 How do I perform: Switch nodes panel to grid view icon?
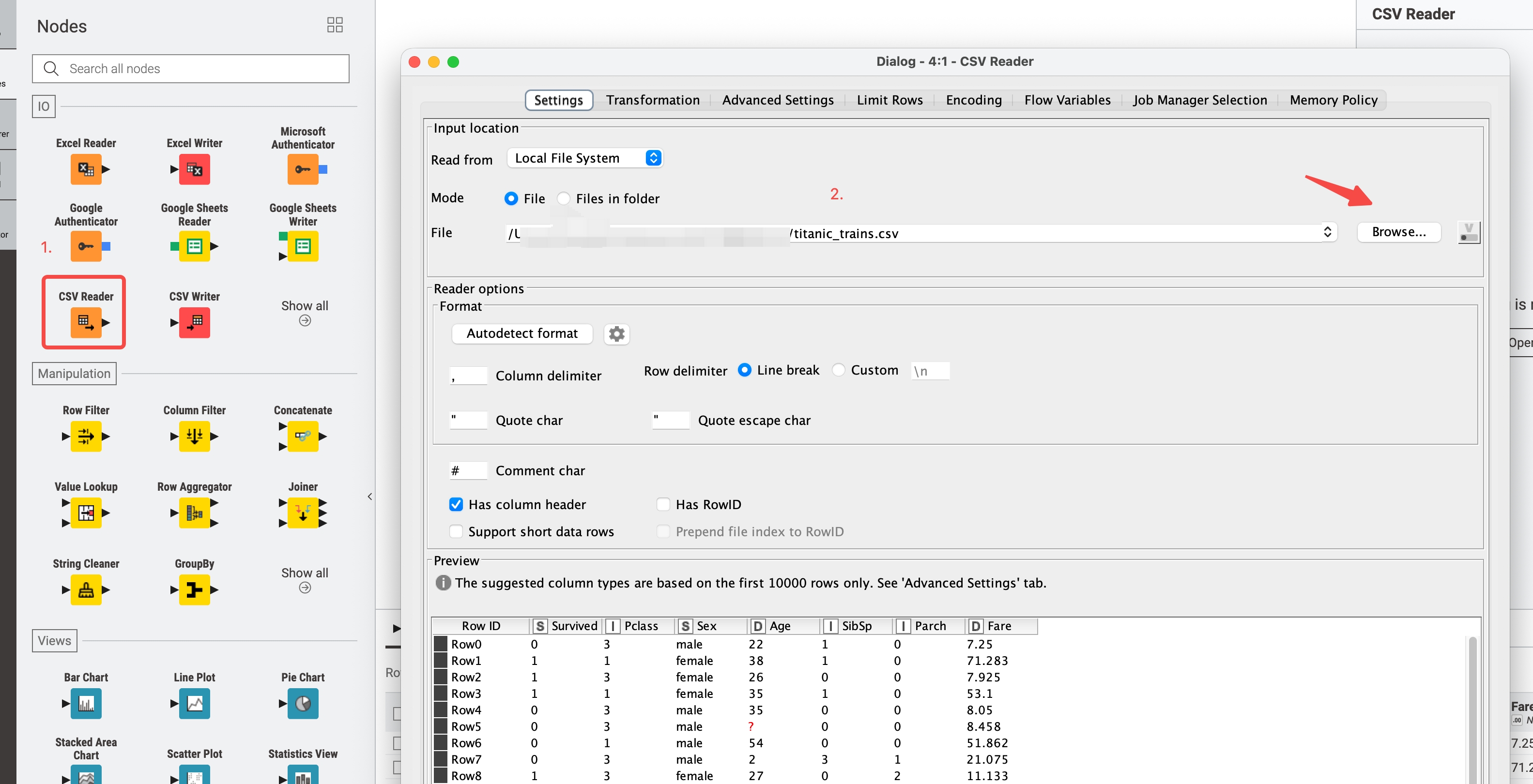click(335, 25)
